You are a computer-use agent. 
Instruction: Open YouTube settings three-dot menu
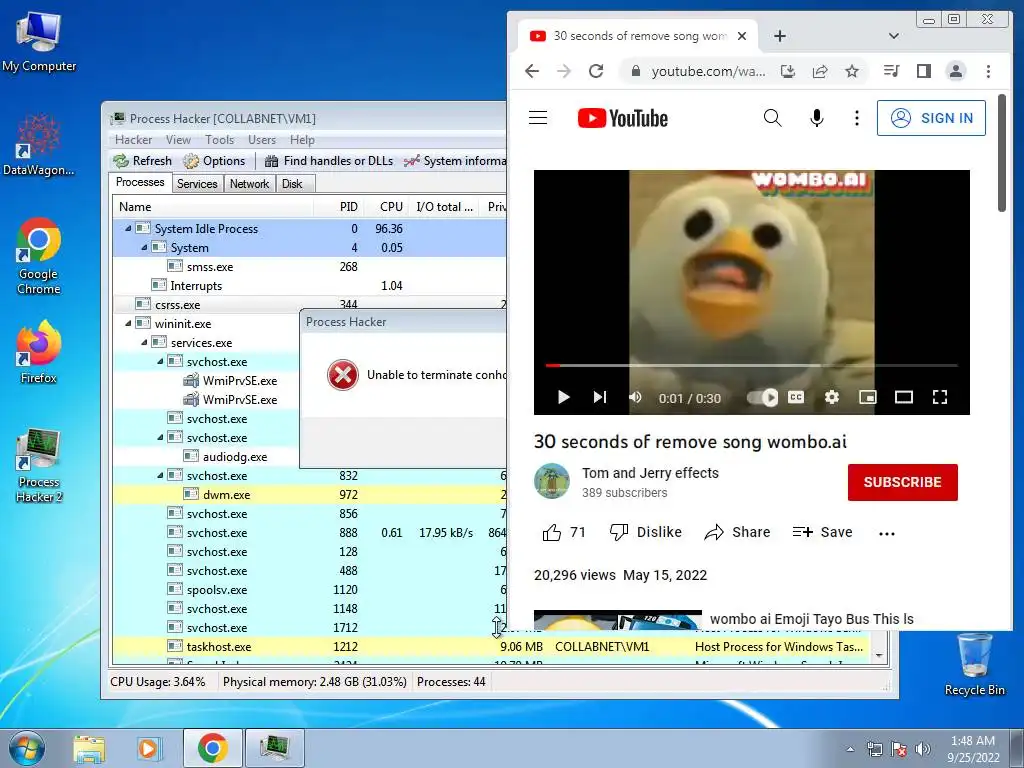[x=857, y=118]
